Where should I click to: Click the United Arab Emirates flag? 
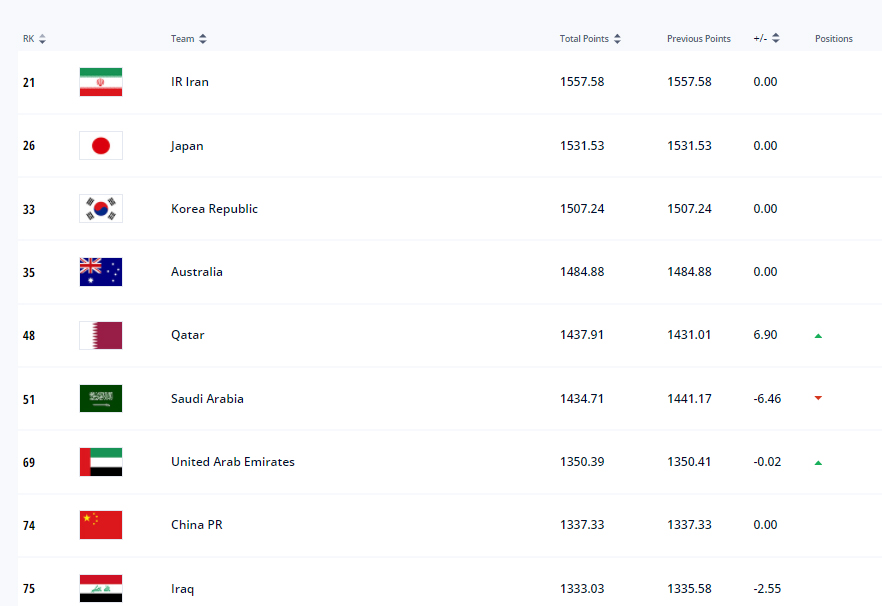[101, 462]
